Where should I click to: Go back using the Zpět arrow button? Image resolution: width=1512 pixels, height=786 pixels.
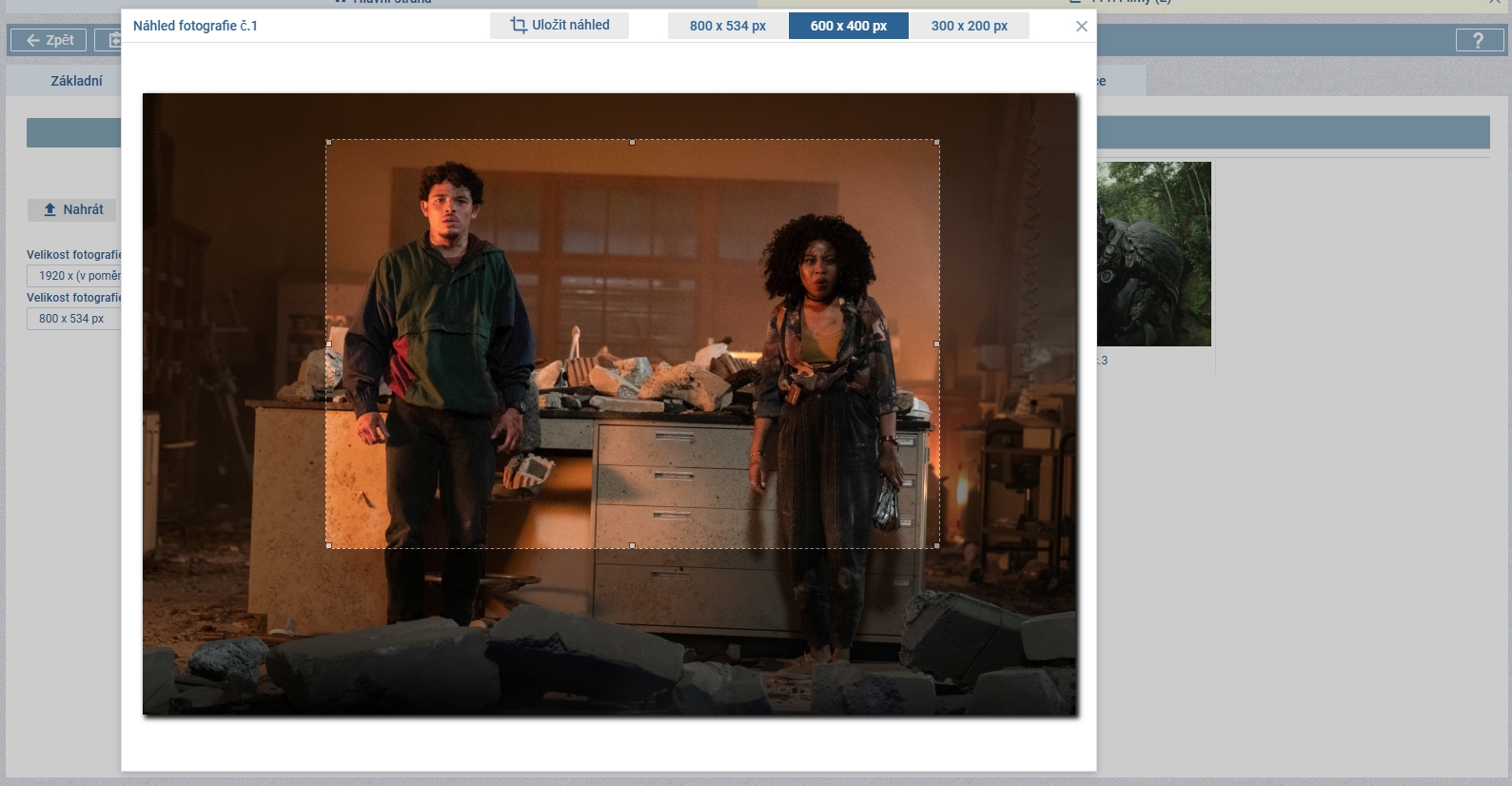[x=49, y=40]
